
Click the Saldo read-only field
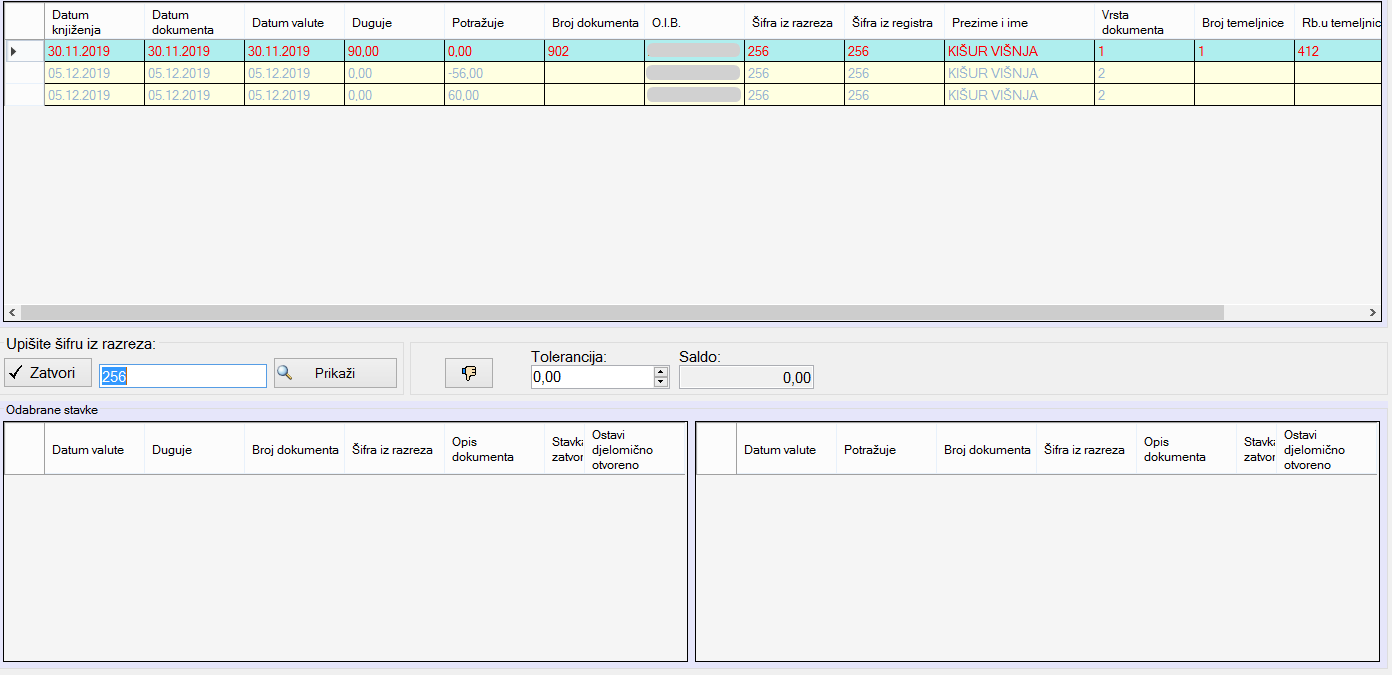click(746, 377)
